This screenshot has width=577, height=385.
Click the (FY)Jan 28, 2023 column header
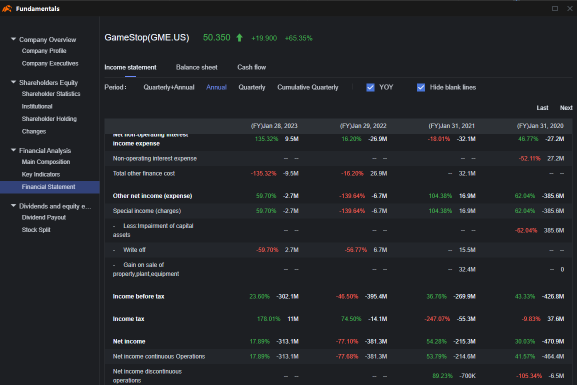(274, 126)
